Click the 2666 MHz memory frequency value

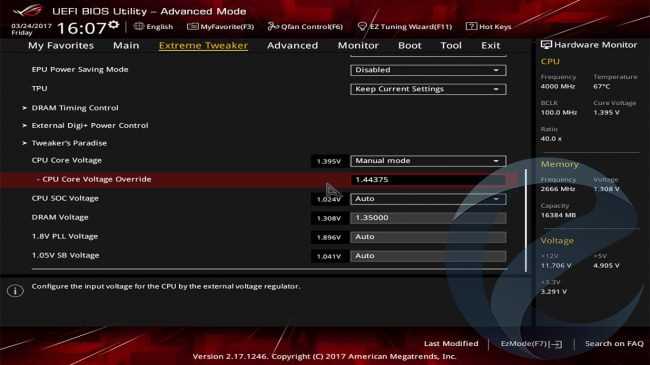click(x=558, y=189)
